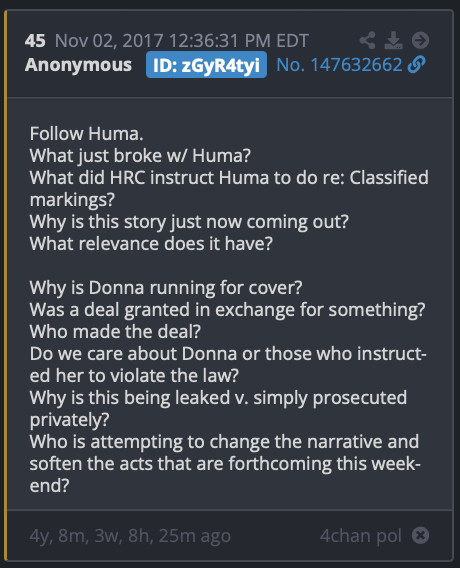
Task: Click the share icon in post header
Action: pos(367,40)
